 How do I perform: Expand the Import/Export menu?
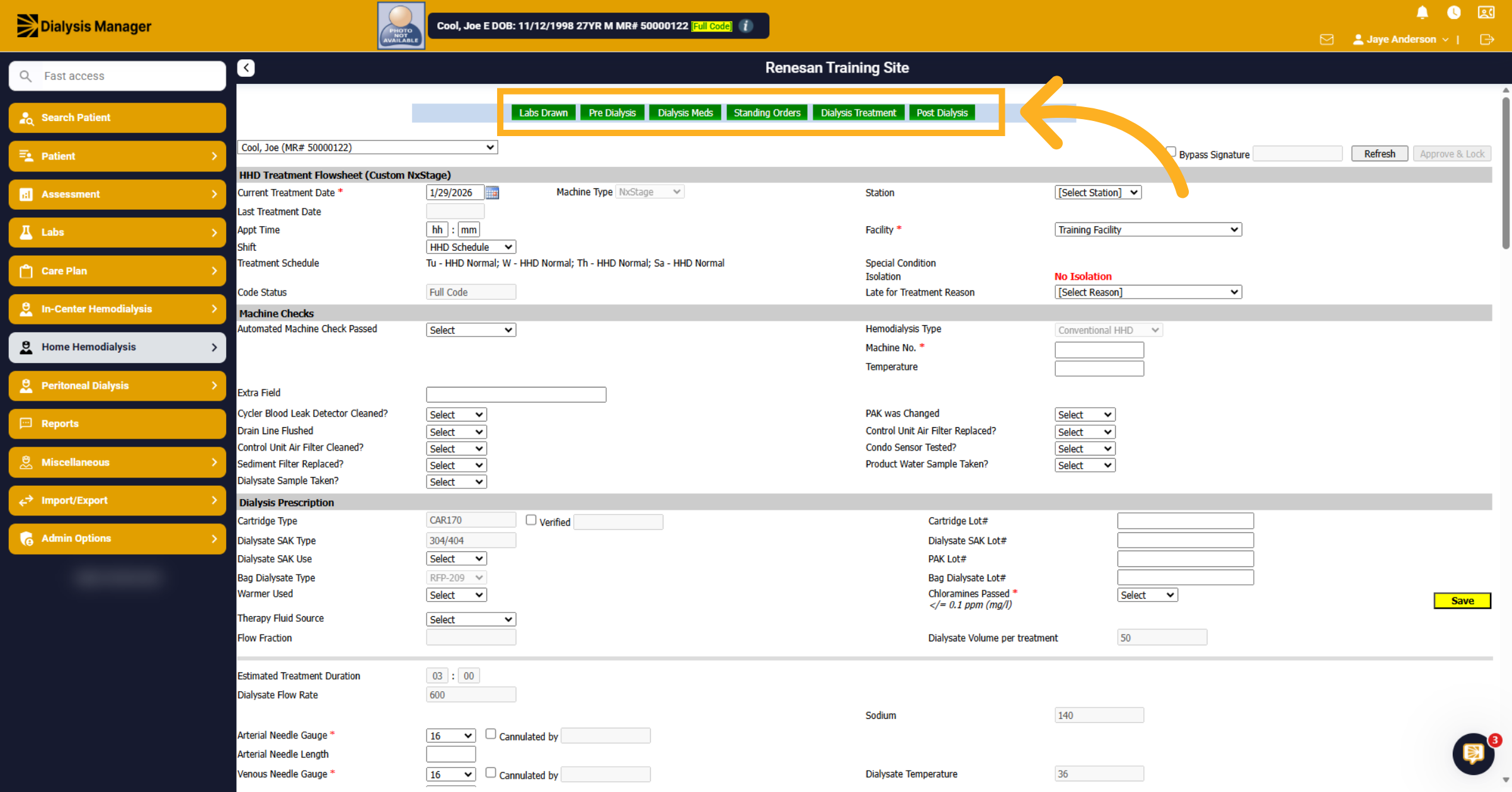117,500
